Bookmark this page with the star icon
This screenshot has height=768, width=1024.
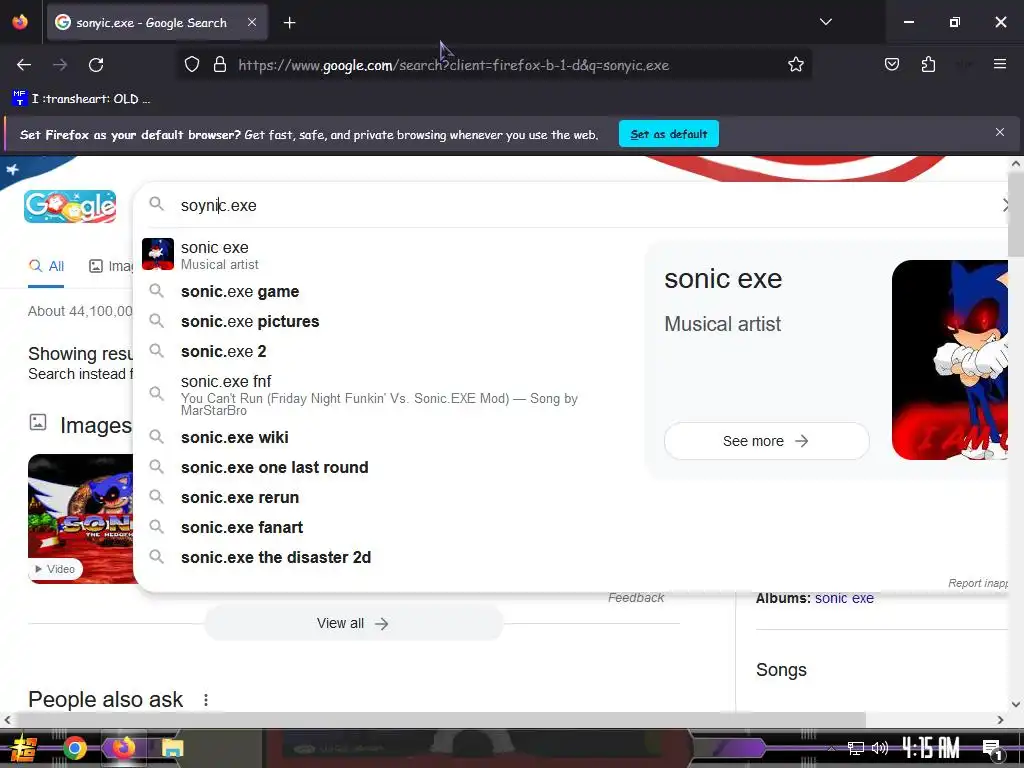click(795, 65)
